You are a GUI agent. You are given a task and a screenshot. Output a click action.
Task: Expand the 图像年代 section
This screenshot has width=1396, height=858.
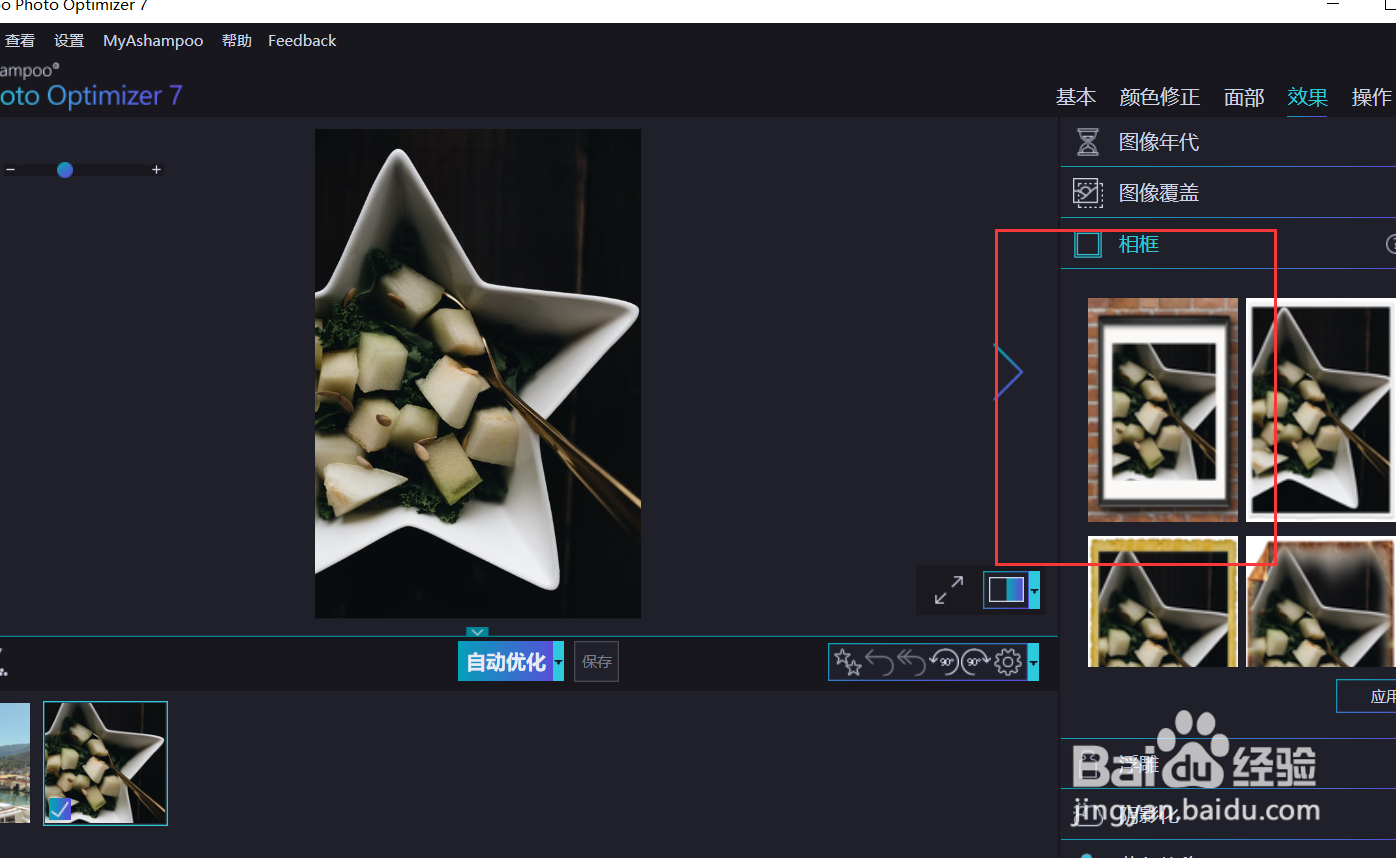pyautogui.click(x=1228, y=142)
